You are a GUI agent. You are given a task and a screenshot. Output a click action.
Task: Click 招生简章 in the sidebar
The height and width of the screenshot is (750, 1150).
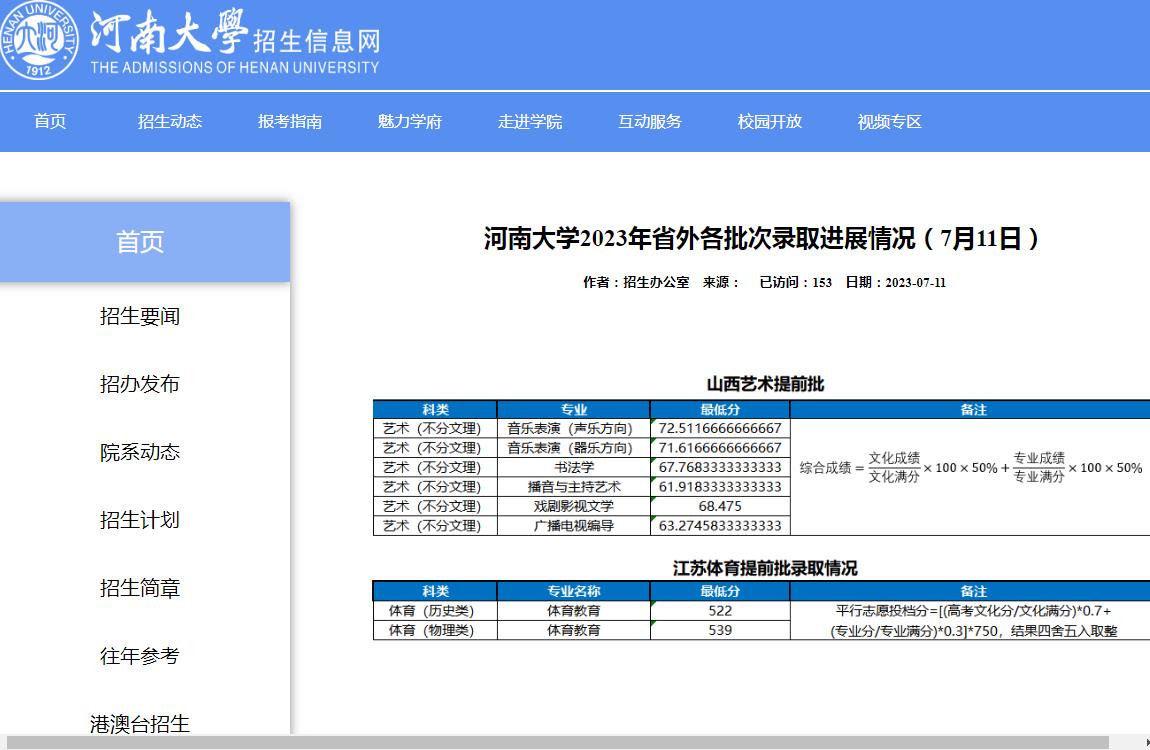(x=139, y=588)
